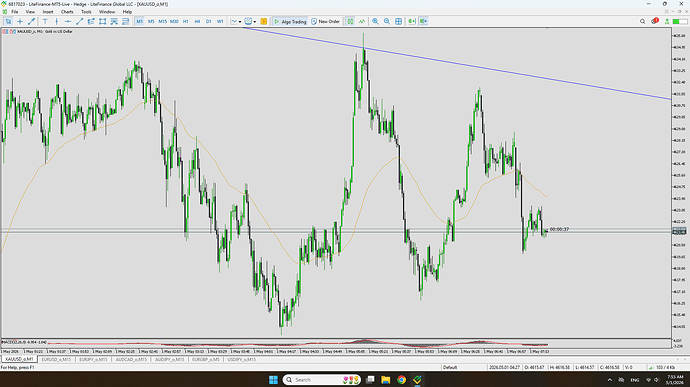The image size is (690, 387).
Task: Click the Default profile in status bar
Action: (x=450, y=367)
